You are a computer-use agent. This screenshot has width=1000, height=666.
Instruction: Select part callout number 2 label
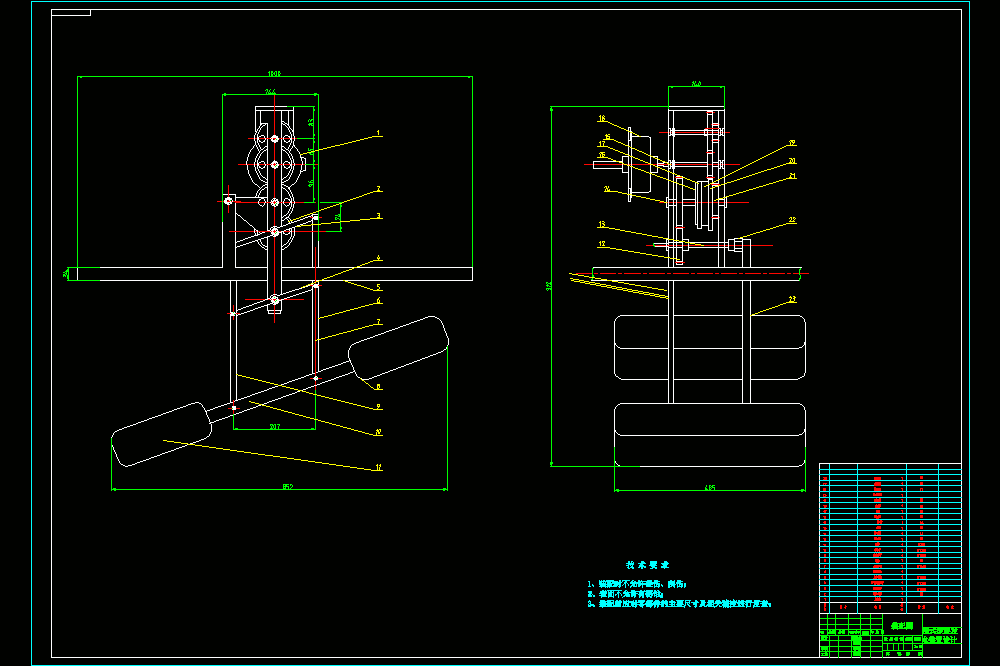(x=378, y=189)
